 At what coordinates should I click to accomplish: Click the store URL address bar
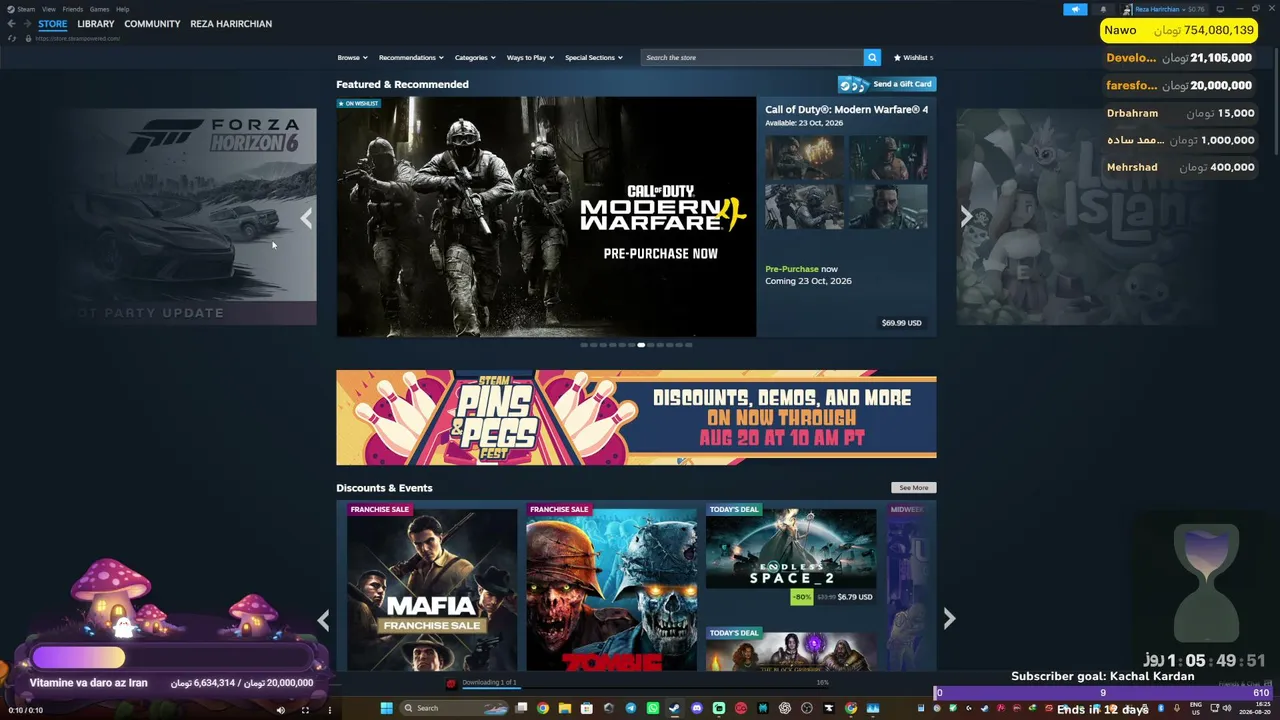[78, 38]
